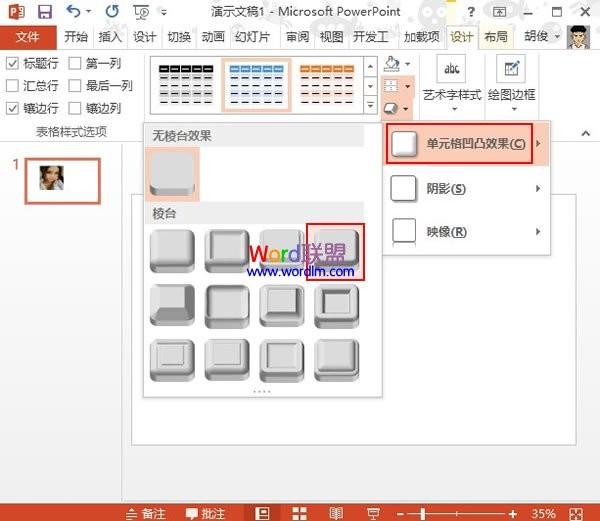Enable the 最后一列 checkbox
This screenshot has height=521, width=600.
75,86
